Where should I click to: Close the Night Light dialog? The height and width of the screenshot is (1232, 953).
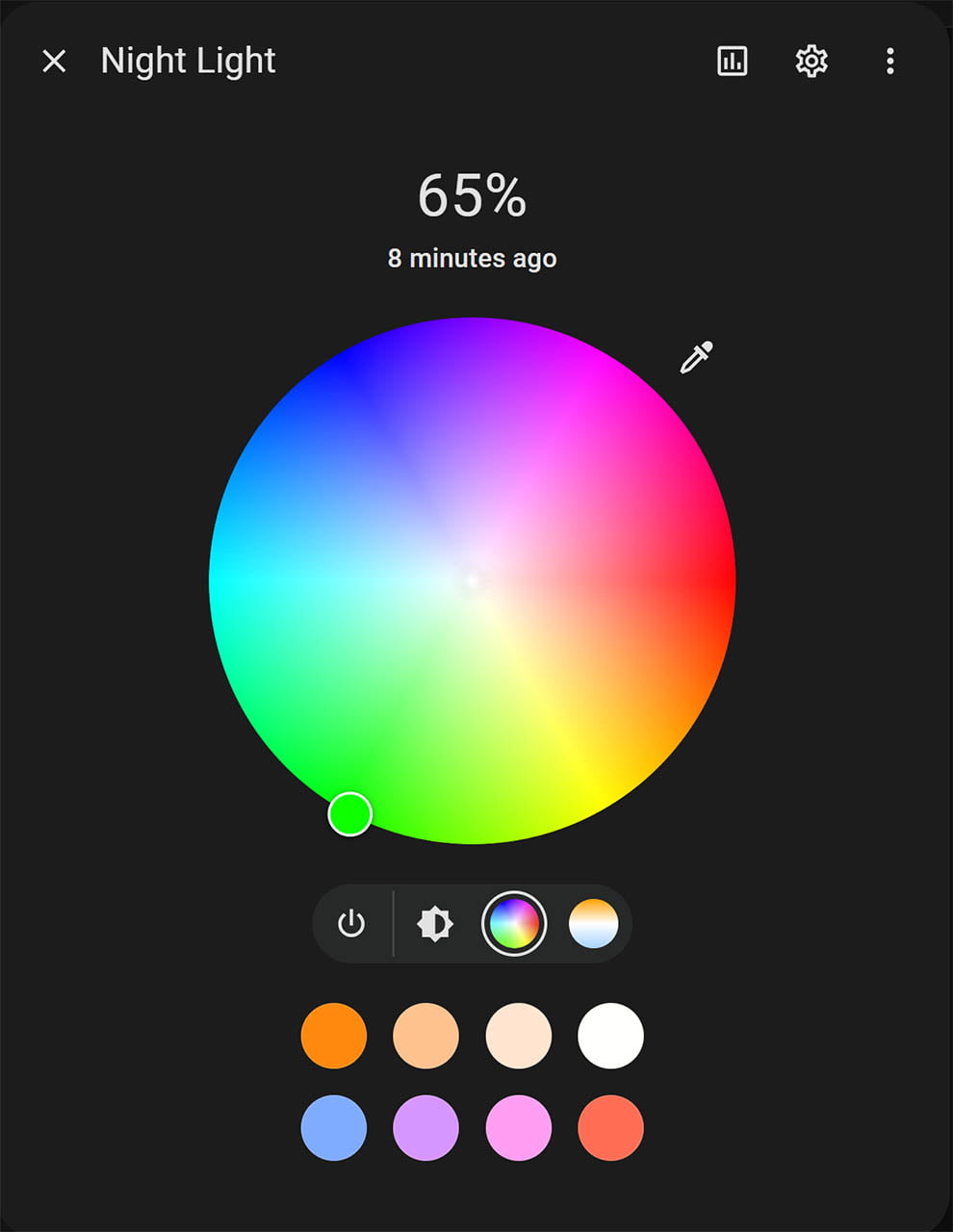coord(54,61)
